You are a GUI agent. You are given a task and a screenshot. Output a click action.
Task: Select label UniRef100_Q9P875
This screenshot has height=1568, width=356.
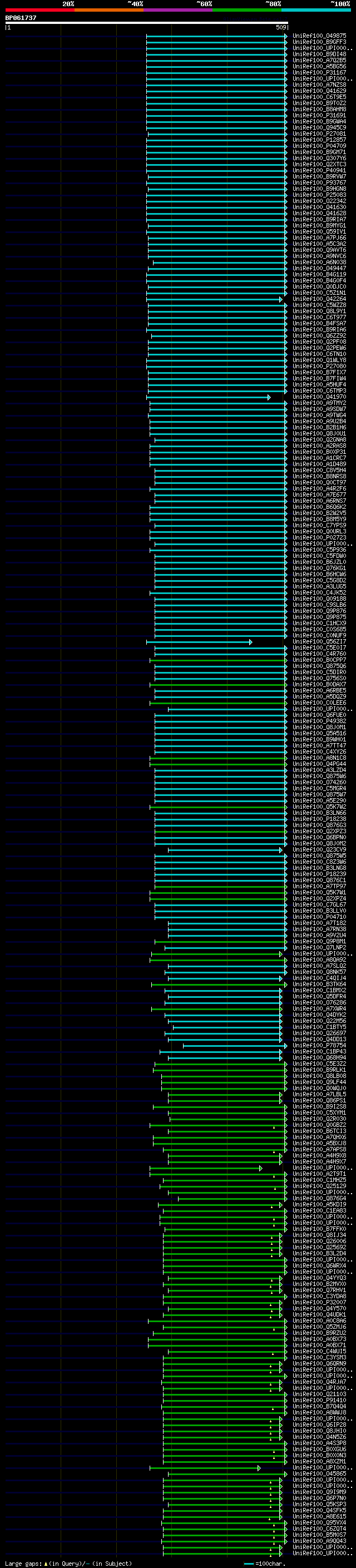pyautogui.click(x=319, y=617)
